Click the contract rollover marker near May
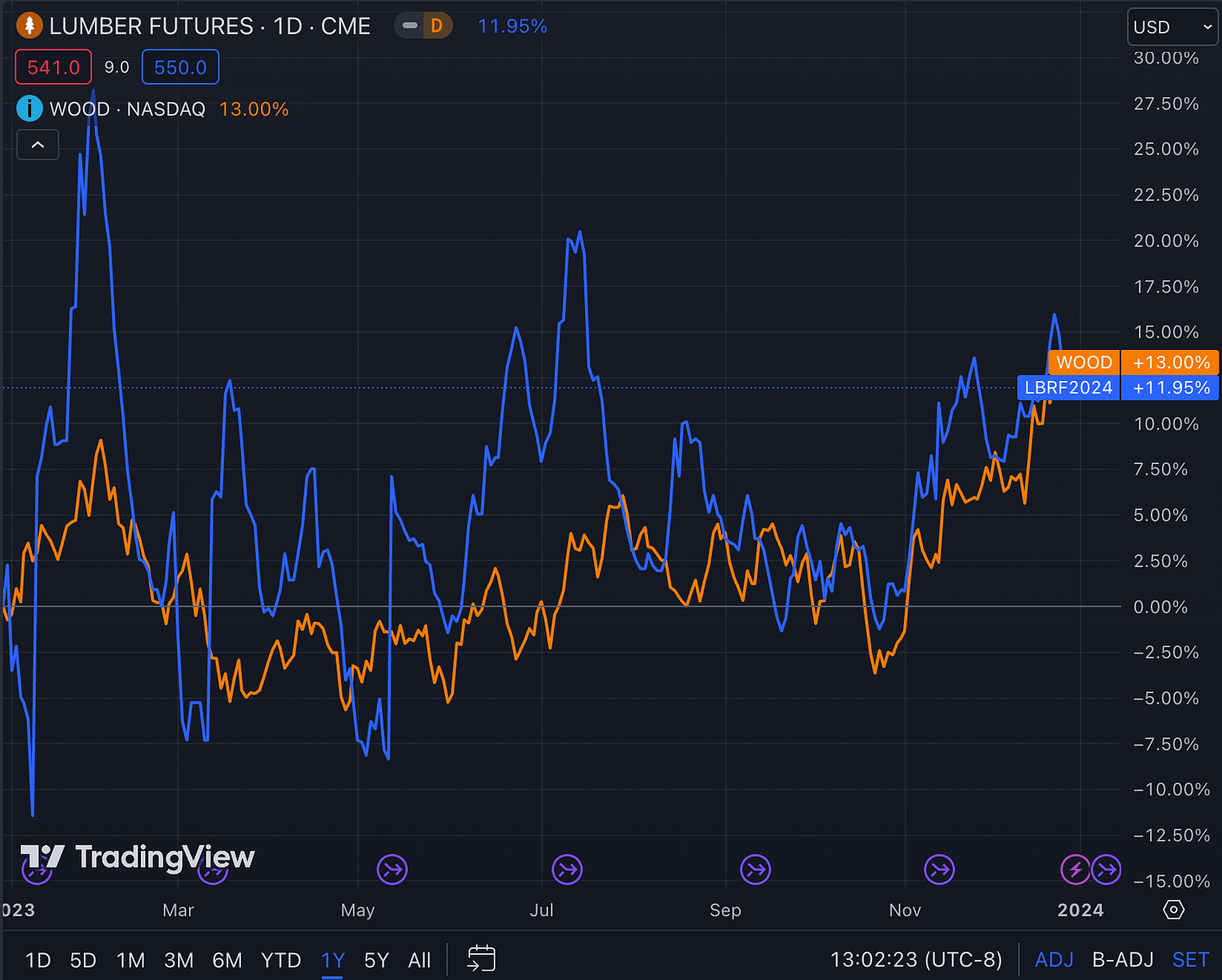Screen dimensions: 1222x980 392,869
